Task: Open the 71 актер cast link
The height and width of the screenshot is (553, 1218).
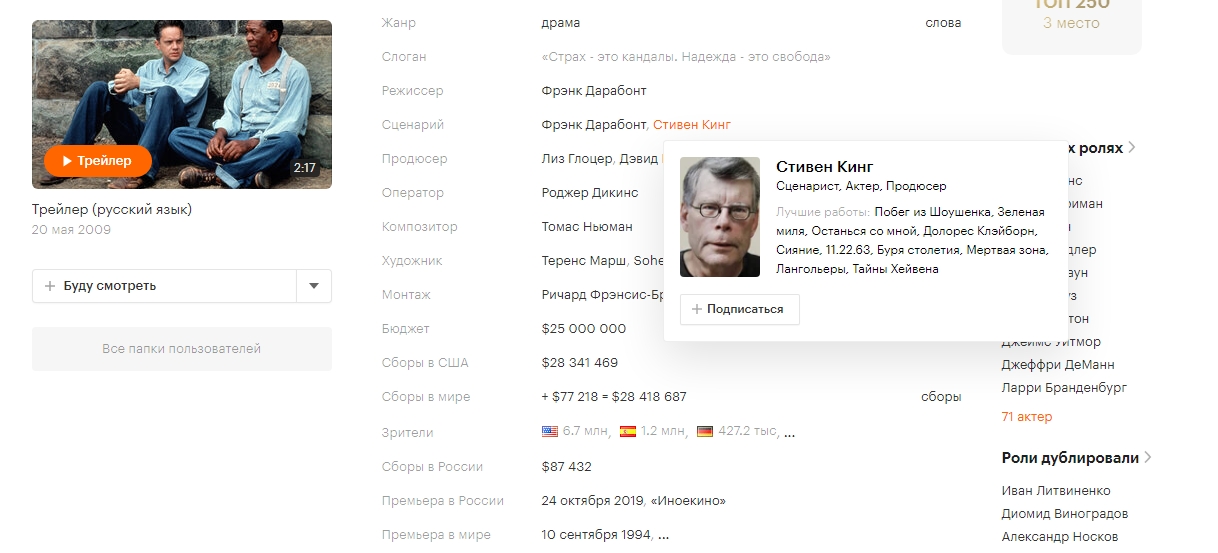Action: pyautogui.click(x=1027, y=417)
